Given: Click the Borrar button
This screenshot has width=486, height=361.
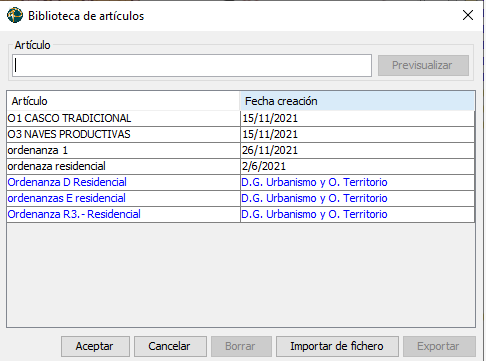Looking at the screenshot, I should 241,346.
